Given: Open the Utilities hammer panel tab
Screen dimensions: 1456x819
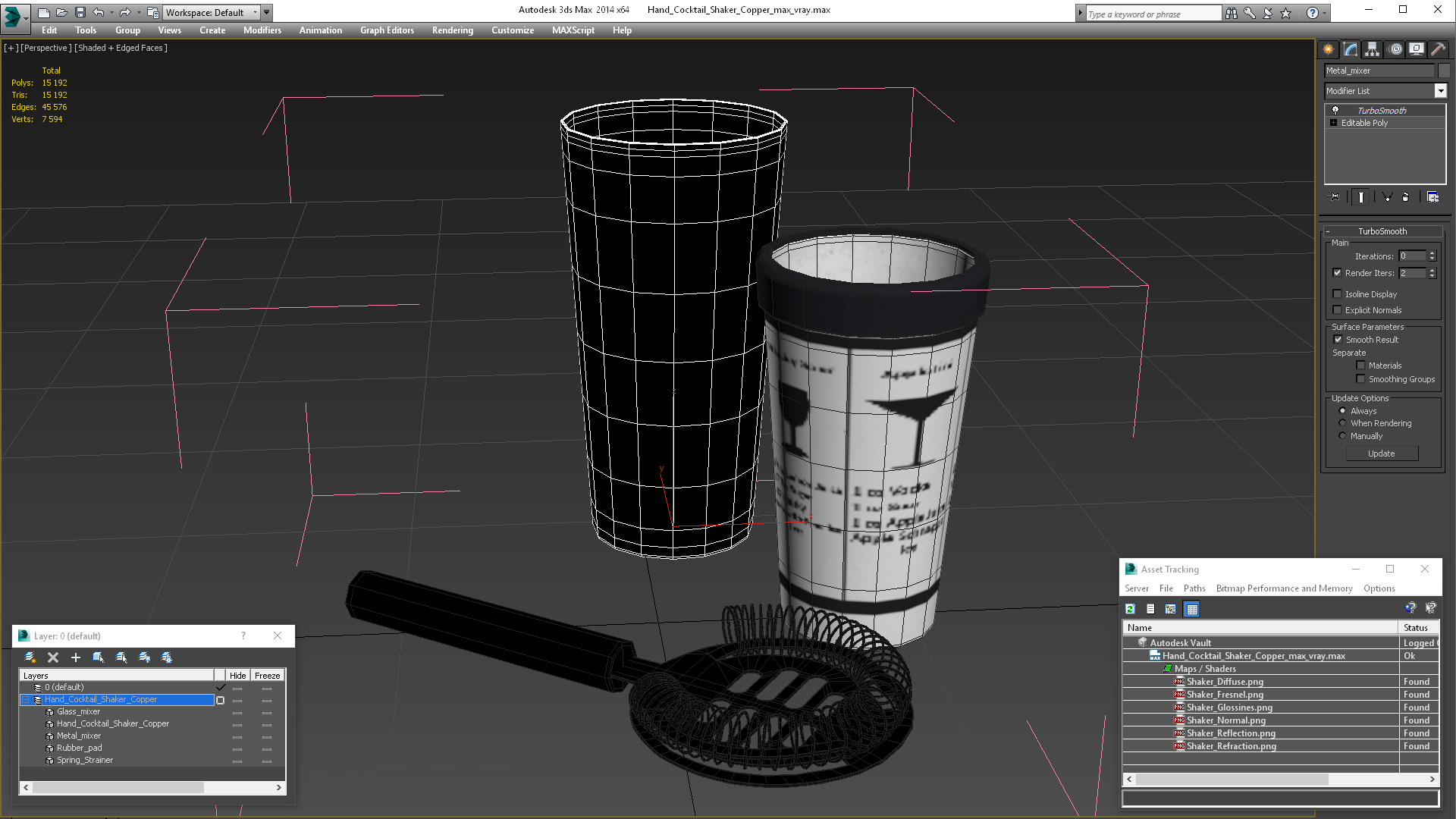Looking at the screenshot, I should click(x=1438, y=49).
